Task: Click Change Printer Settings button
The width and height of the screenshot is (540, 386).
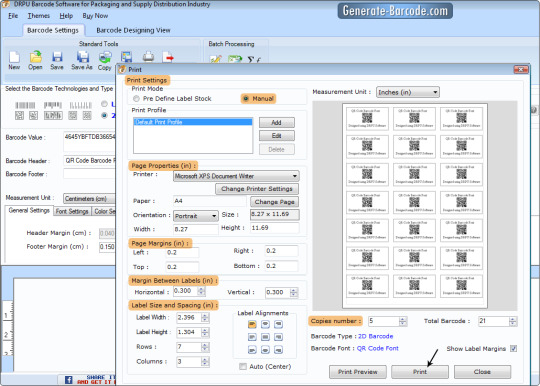Action: coord(257,189)
